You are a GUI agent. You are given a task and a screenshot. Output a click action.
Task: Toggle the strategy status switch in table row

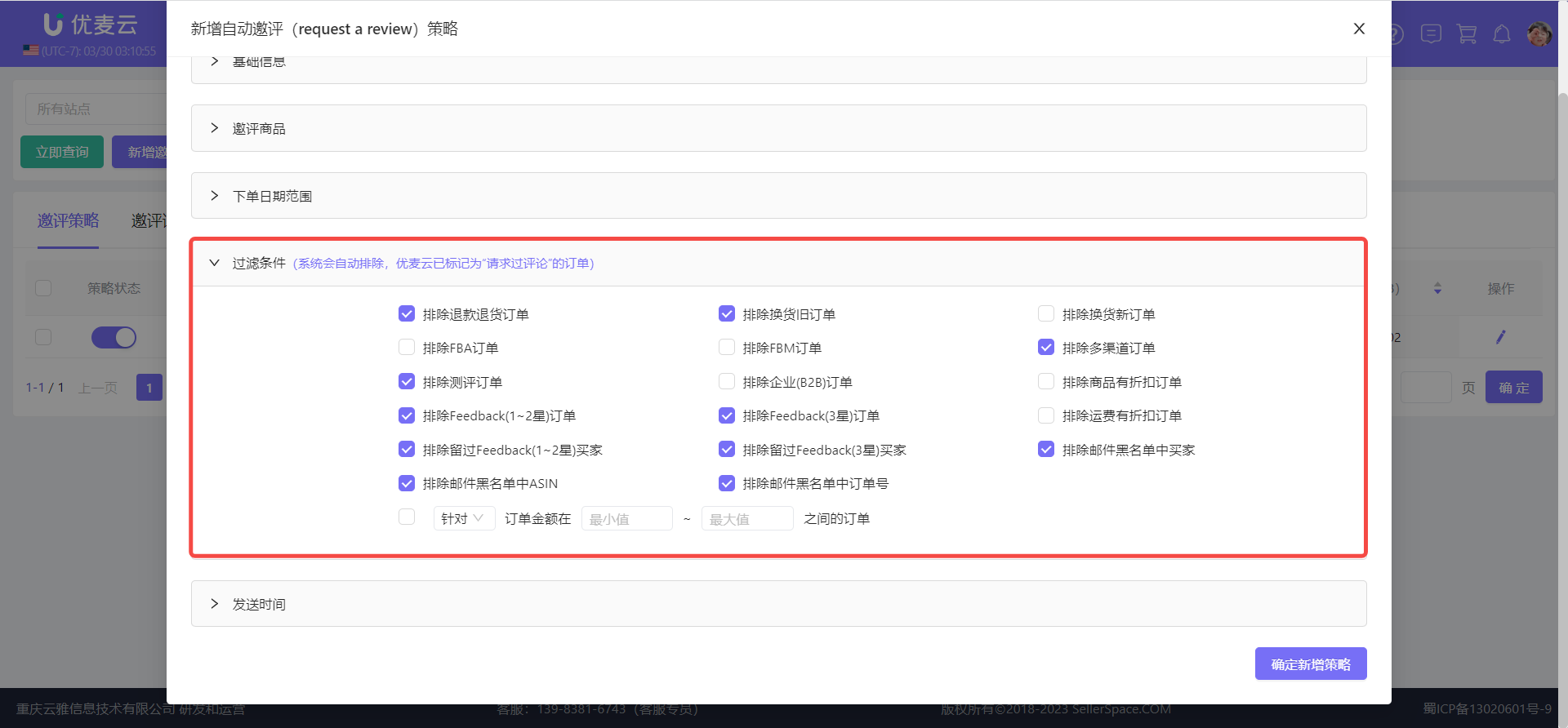click(x=114, y=337)
